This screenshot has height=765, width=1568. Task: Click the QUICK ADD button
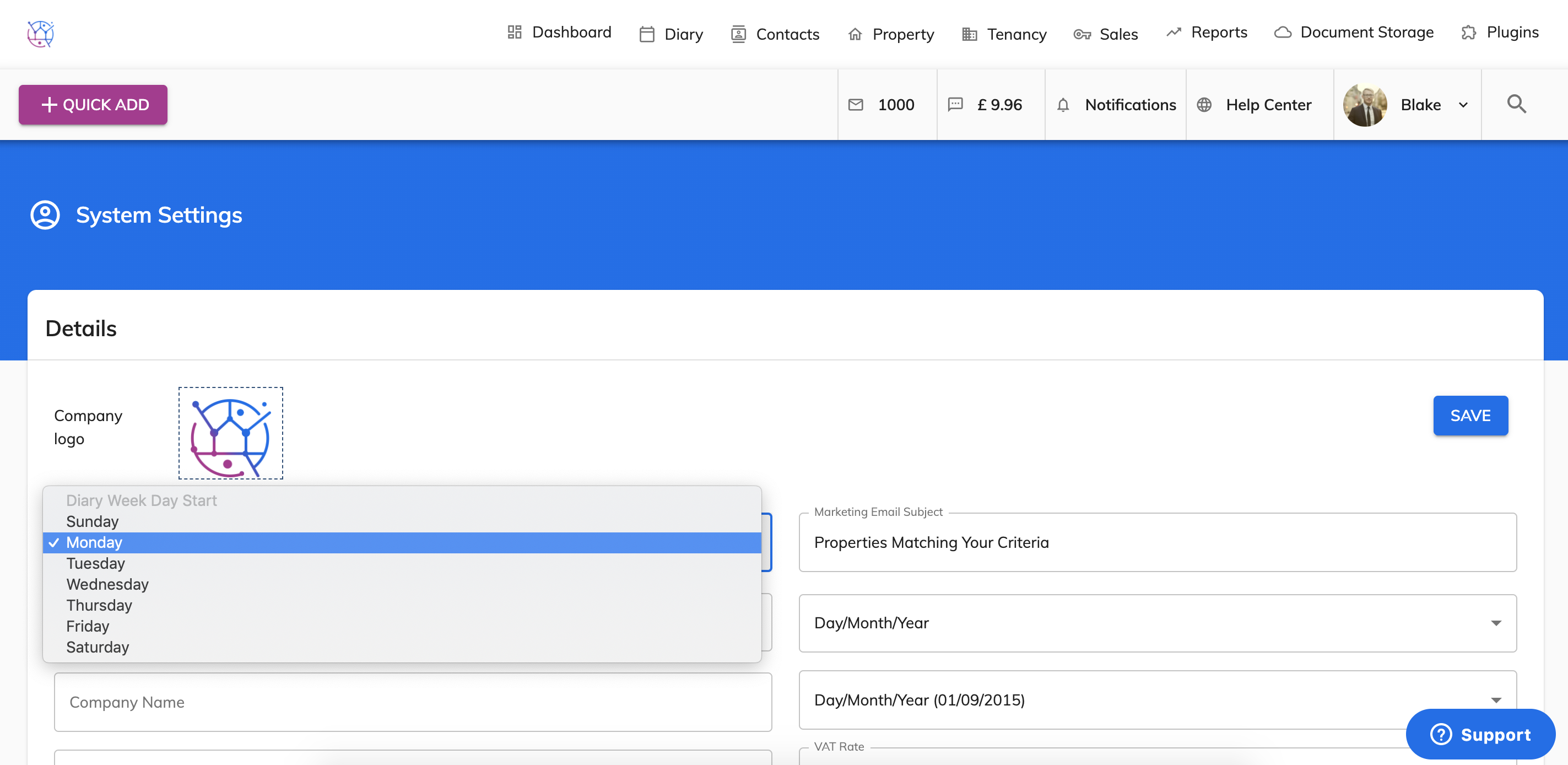coord(93,105)
